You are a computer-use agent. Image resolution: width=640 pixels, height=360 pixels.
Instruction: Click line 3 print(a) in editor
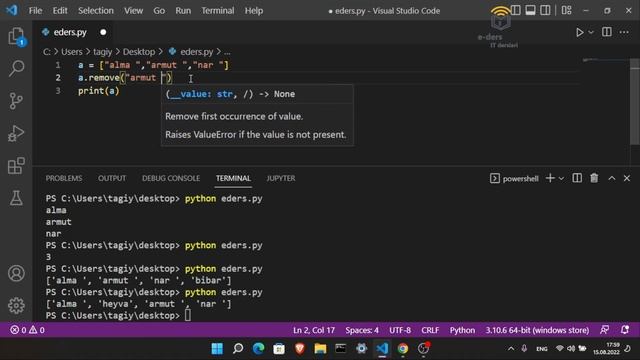98,91
